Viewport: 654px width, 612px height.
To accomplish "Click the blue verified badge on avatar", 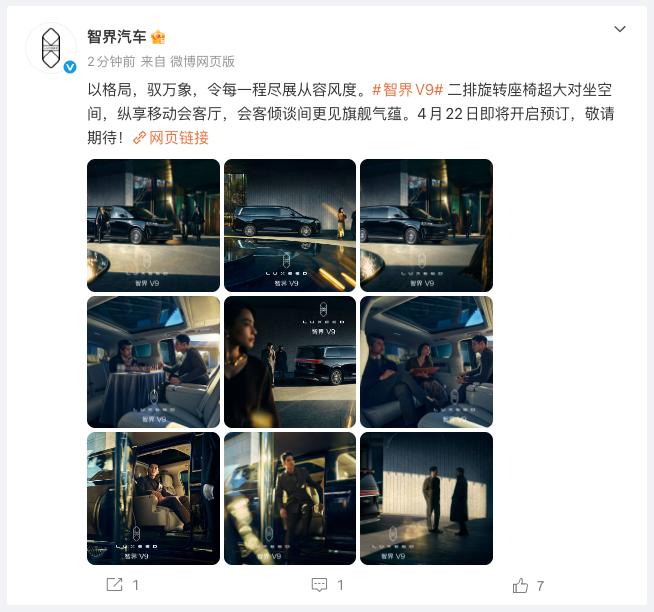I will 70,67.
